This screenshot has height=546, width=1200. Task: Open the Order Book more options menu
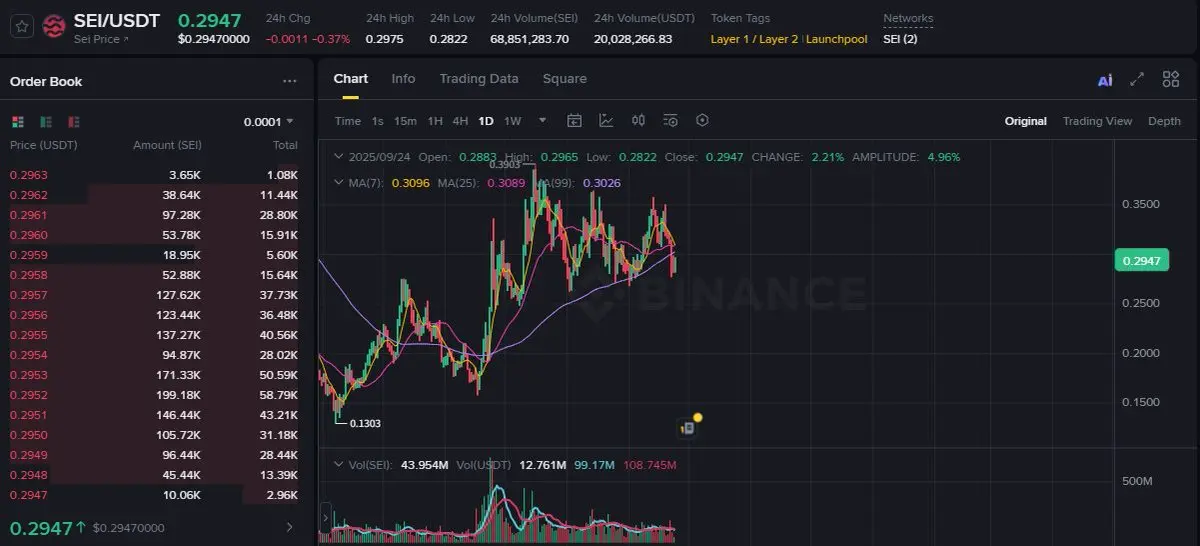coord(290,81)
